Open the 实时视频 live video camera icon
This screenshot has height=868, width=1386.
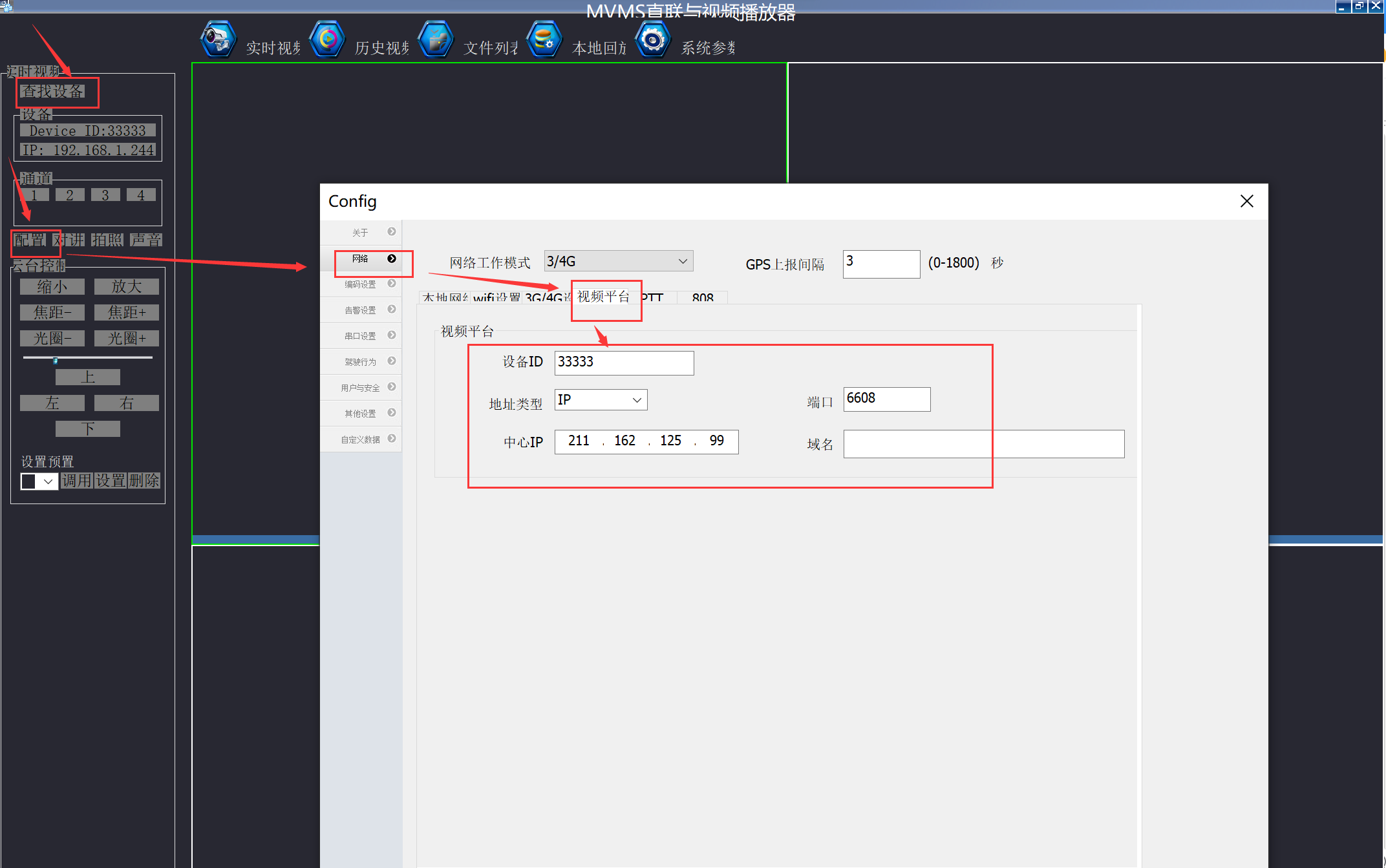[x=218, y=40]
